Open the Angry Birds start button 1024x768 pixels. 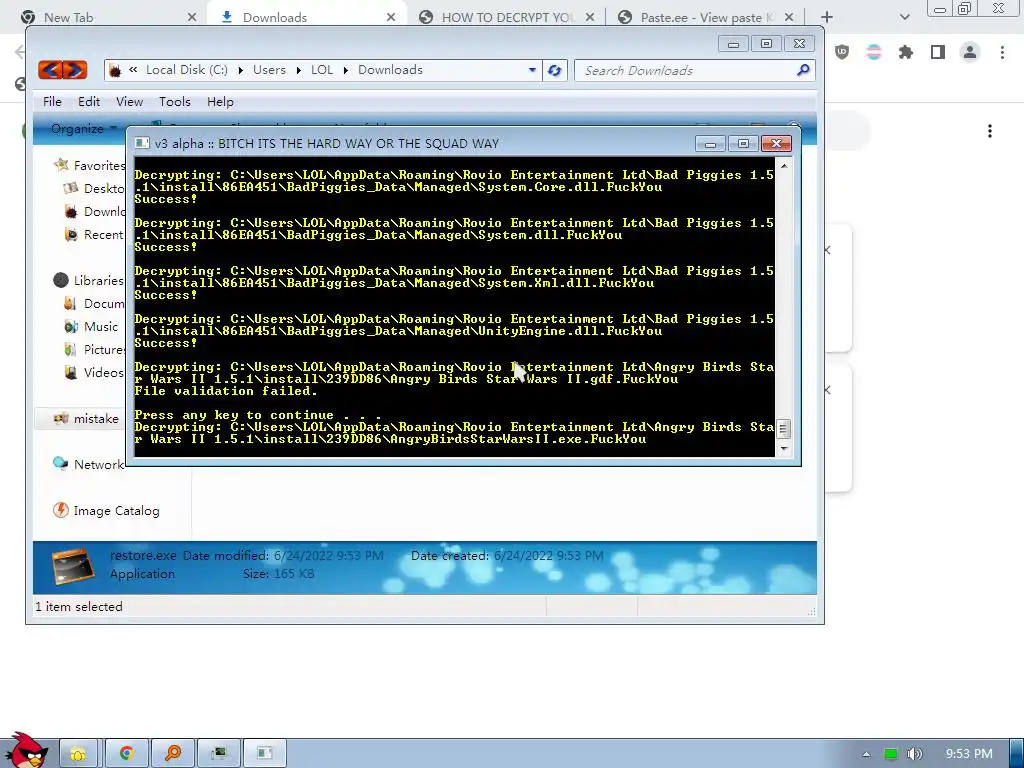tap(26, 751)
